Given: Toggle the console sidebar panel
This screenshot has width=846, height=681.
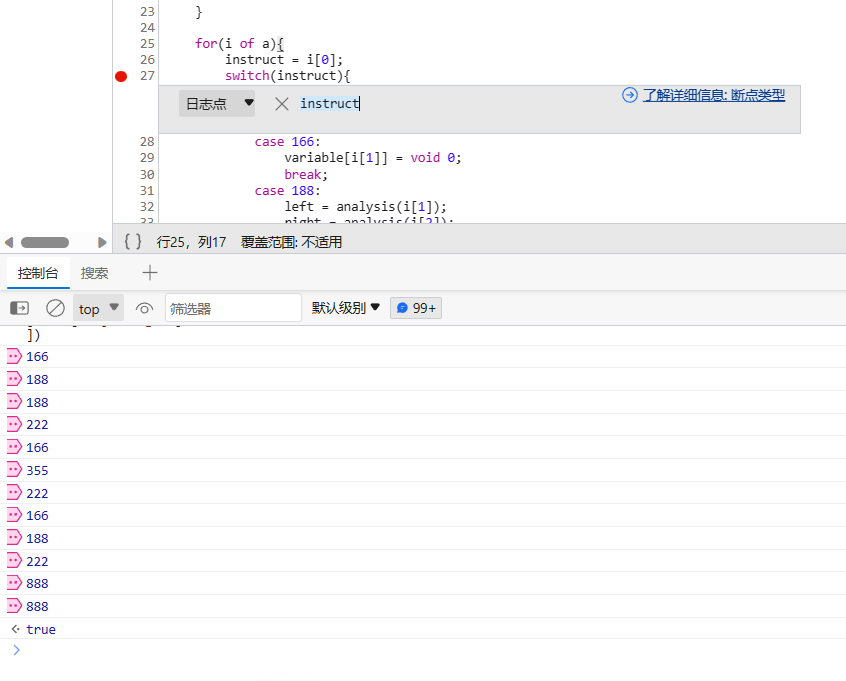Looking at the screenshot, I should click(20, 308).
